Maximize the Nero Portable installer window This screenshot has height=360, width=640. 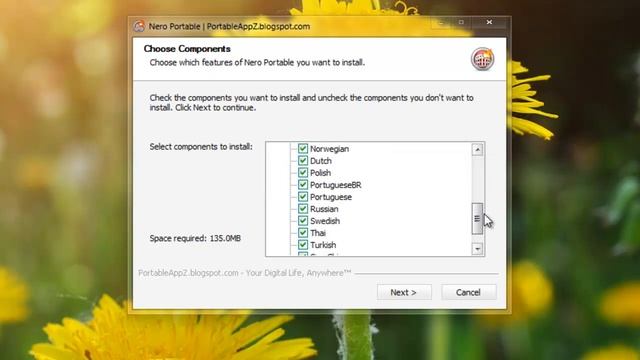tap(461, 22)
